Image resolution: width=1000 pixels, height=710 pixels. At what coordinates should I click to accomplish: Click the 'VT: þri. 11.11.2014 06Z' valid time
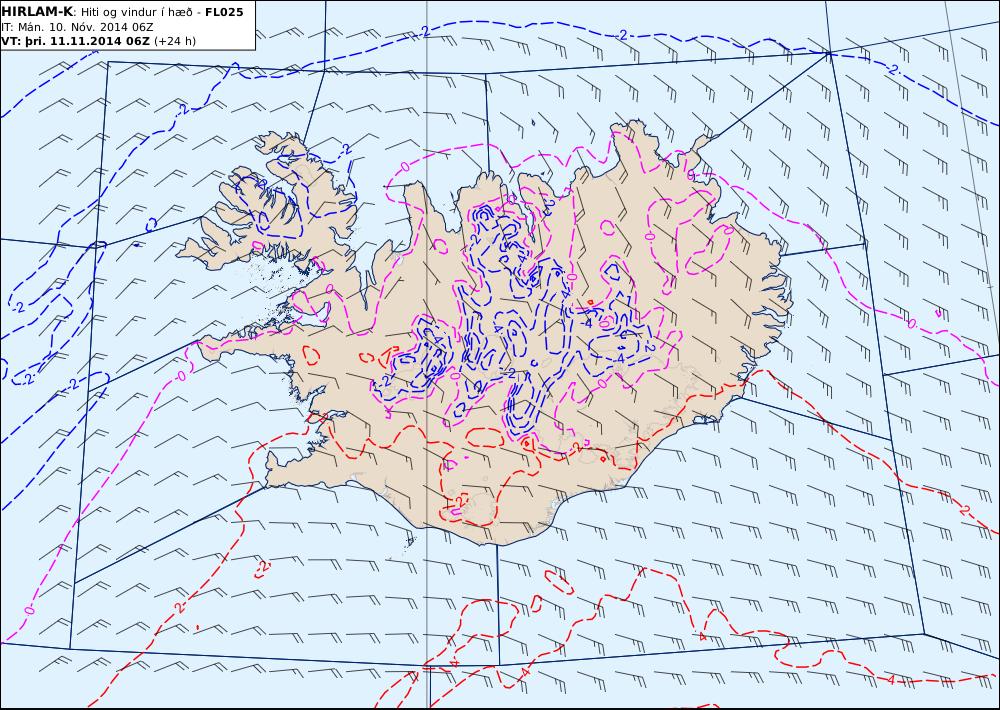tap(75, 41)
